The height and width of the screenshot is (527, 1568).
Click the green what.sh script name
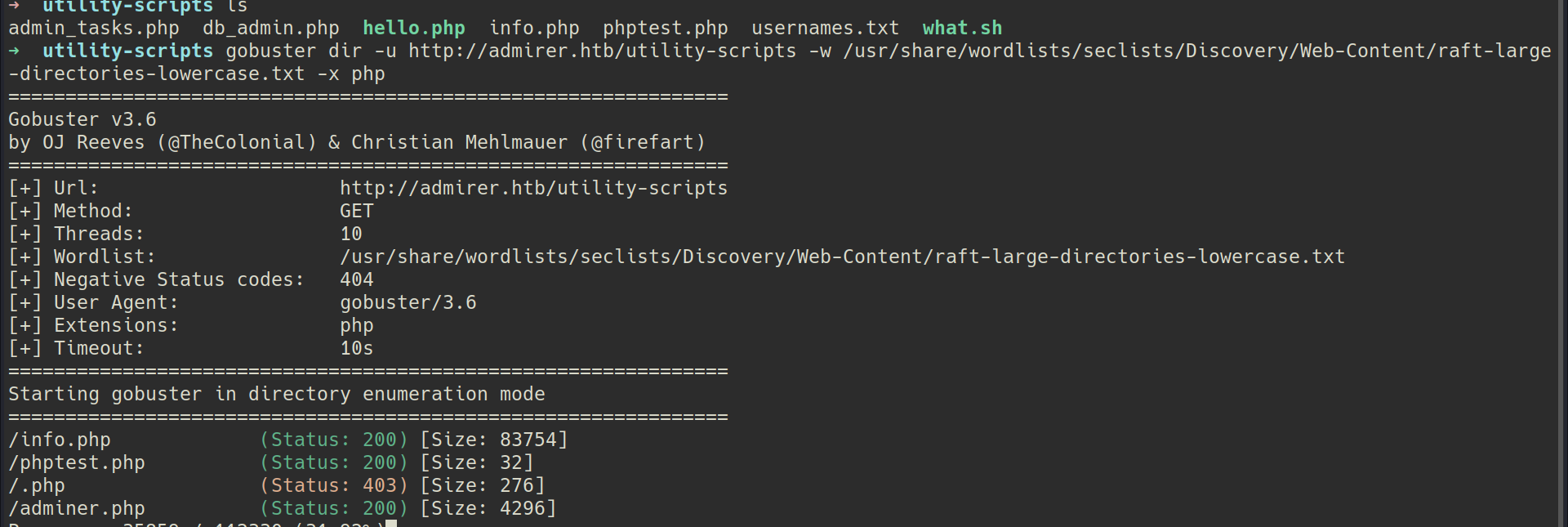pos(962,29)
